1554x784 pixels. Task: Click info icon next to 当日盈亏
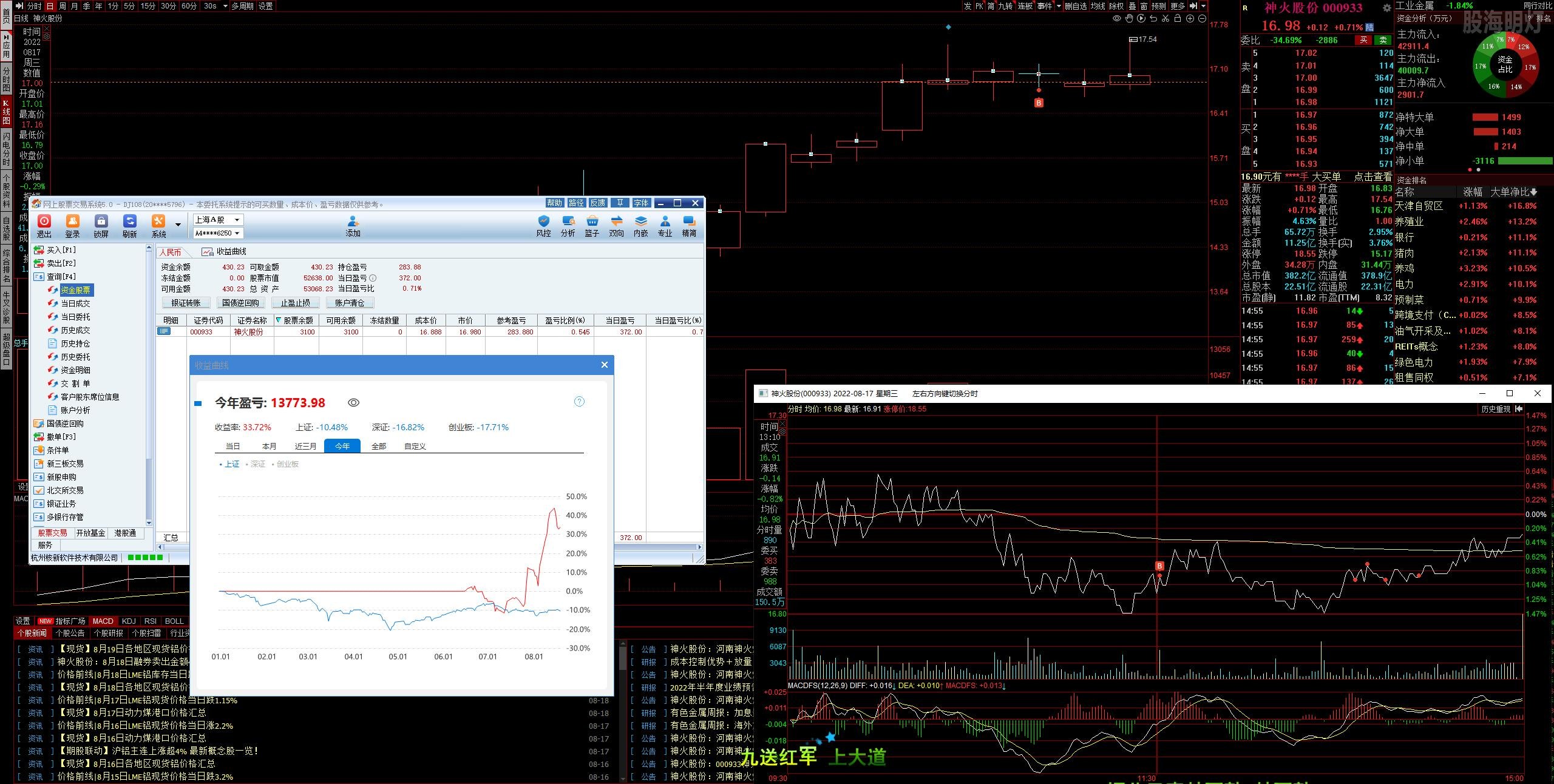click(373, 278)
